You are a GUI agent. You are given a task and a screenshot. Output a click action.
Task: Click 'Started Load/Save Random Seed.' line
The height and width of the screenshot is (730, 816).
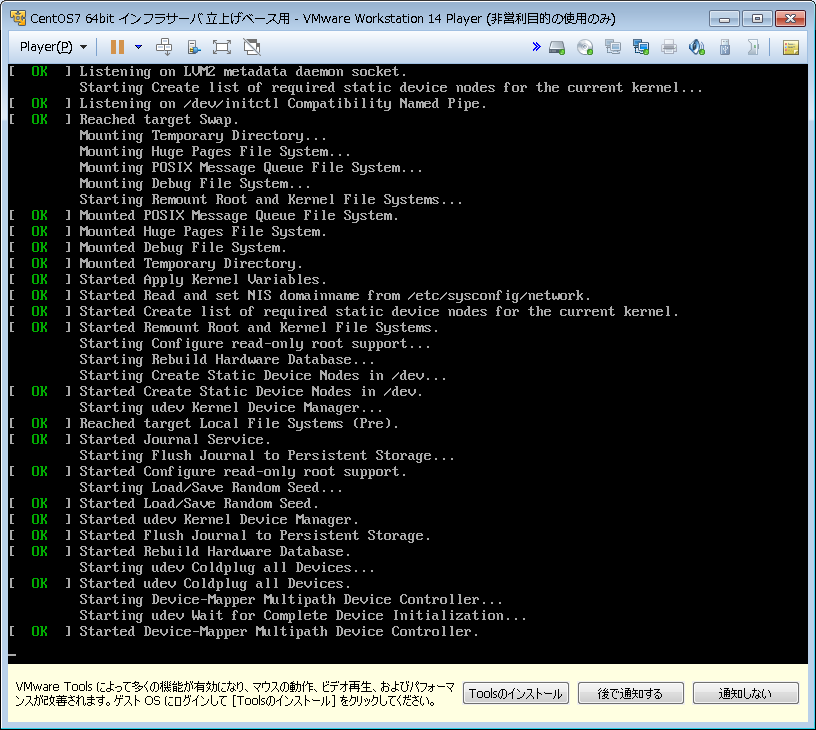pyautogui.click(x=199, y=504)
